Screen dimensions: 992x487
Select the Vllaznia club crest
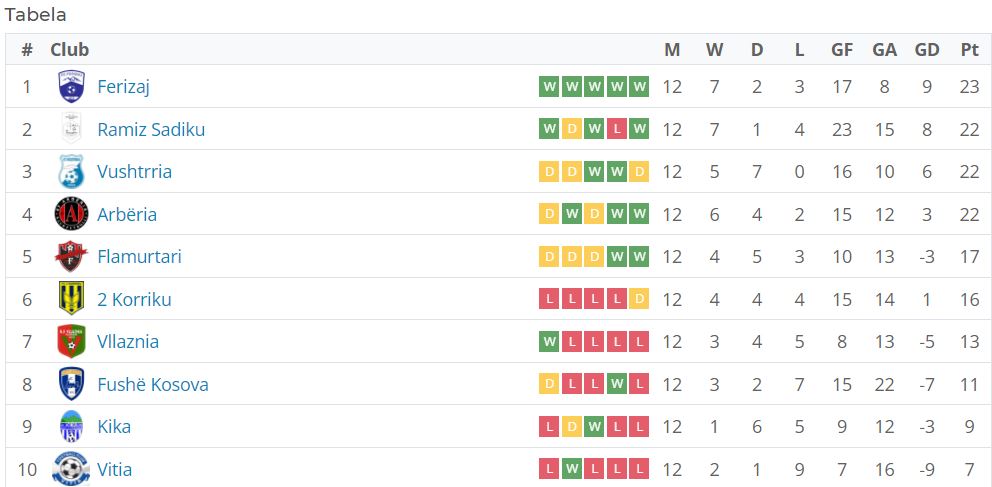point(71,342)
